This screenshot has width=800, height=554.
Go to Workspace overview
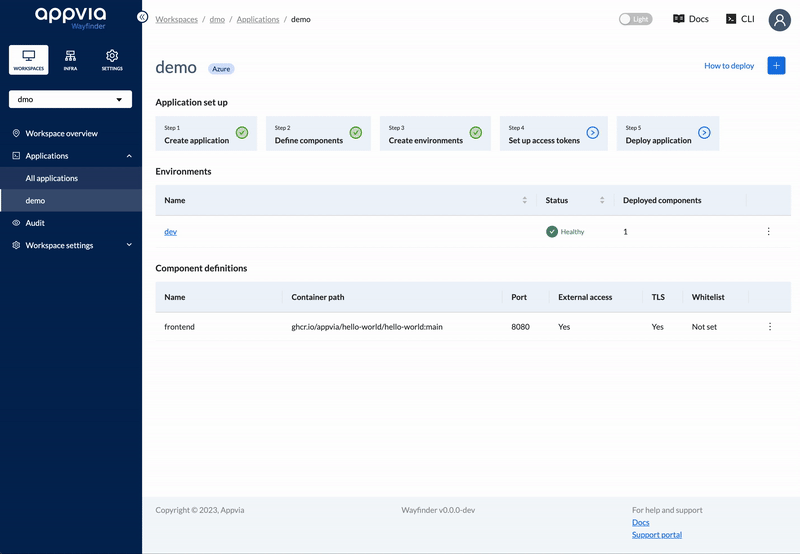coord(61,133)
